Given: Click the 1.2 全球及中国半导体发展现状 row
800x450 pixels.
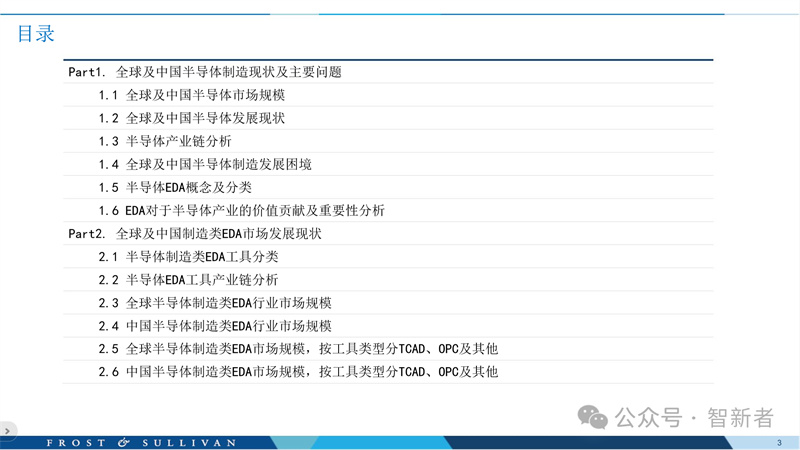Looking at the screenshot, I should pos(388,118).
